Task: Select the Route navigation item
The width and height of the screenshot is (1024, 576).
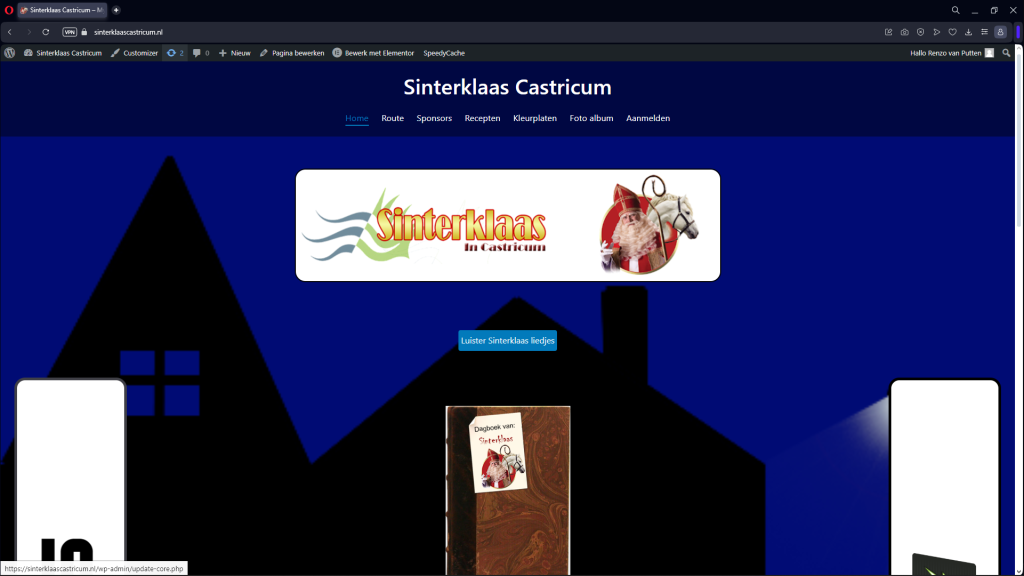Action: click(392, 118)
